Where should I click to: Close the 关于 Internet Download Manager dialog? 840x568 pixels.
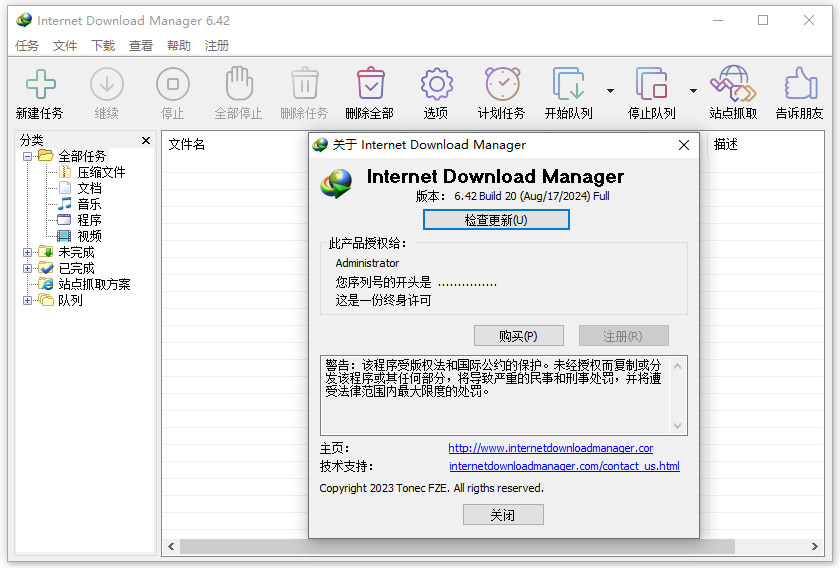pos(684,145)
